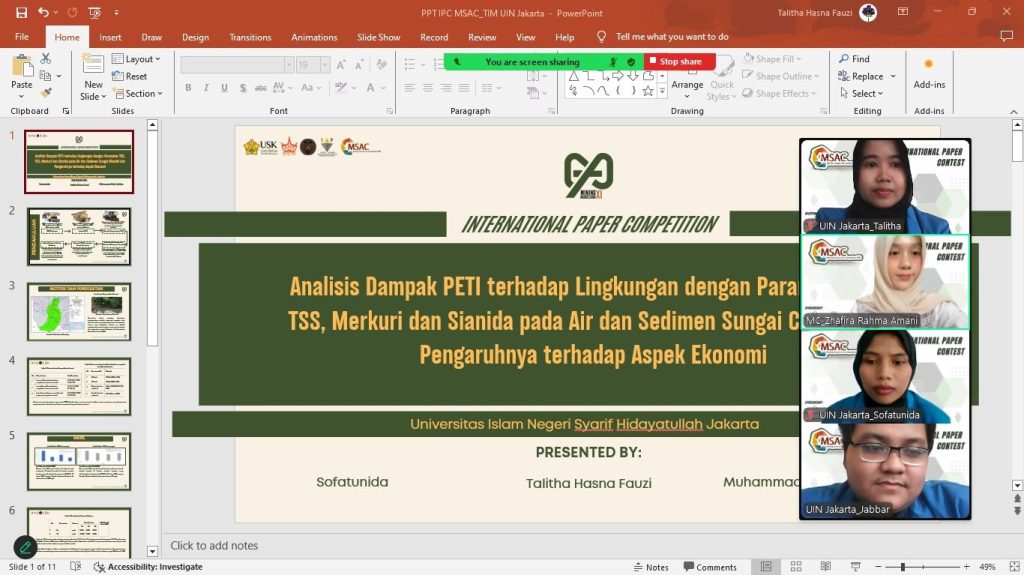1024x575 pixels.
Task: Clear all formatting
Action: [382, 65]
